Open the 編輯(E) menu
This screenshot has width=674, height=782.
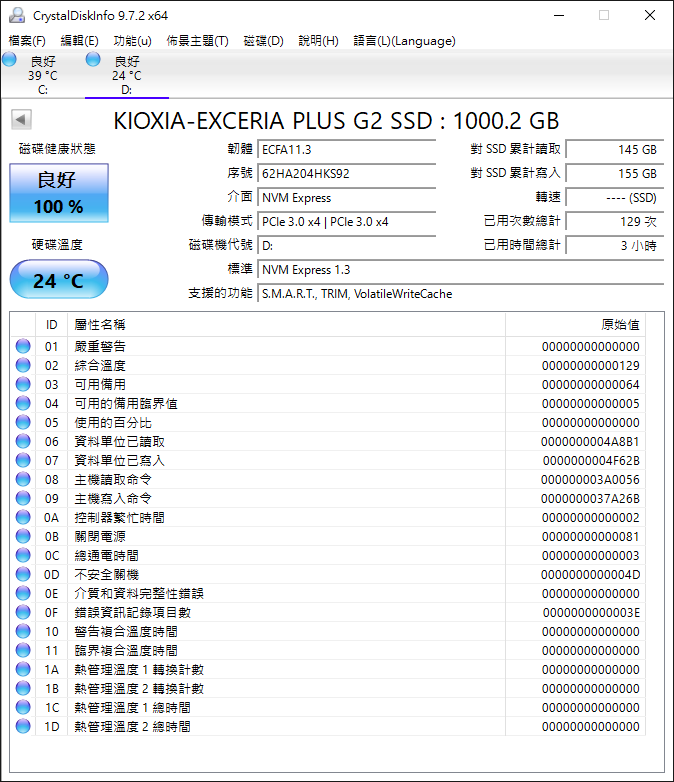(79, 41)
